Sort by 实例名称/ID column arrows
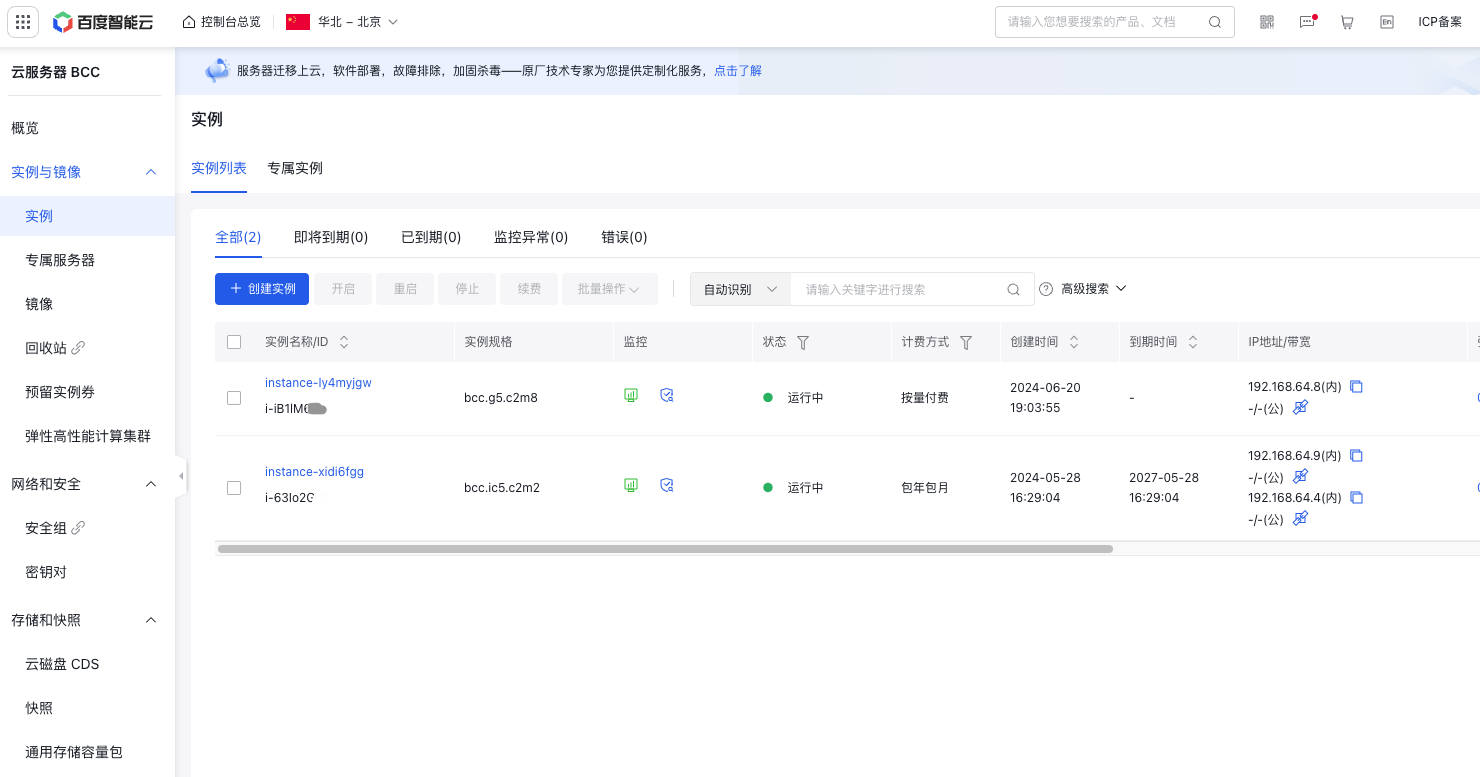 pyautogui.click(x=344, y=342)
